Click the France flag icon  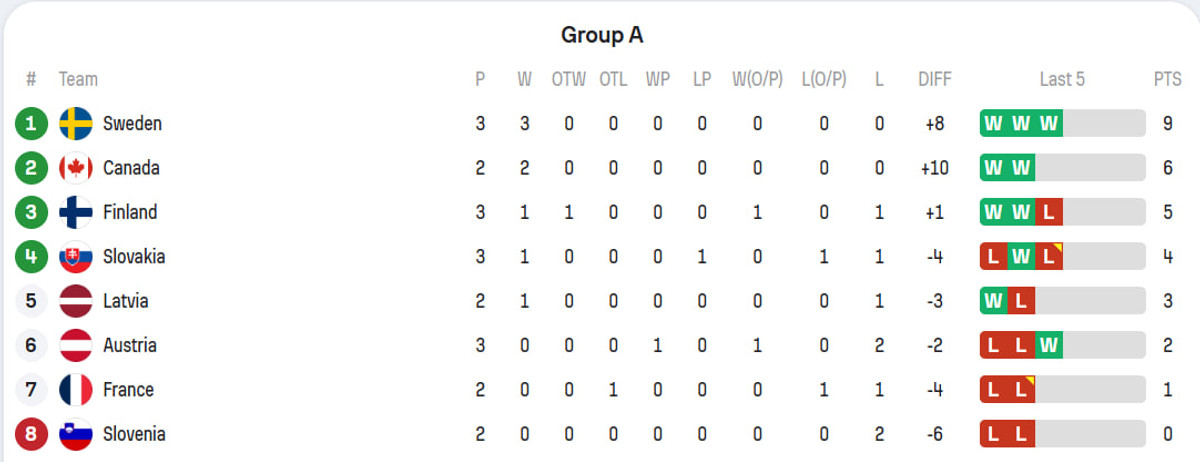(x=76, y=390)
